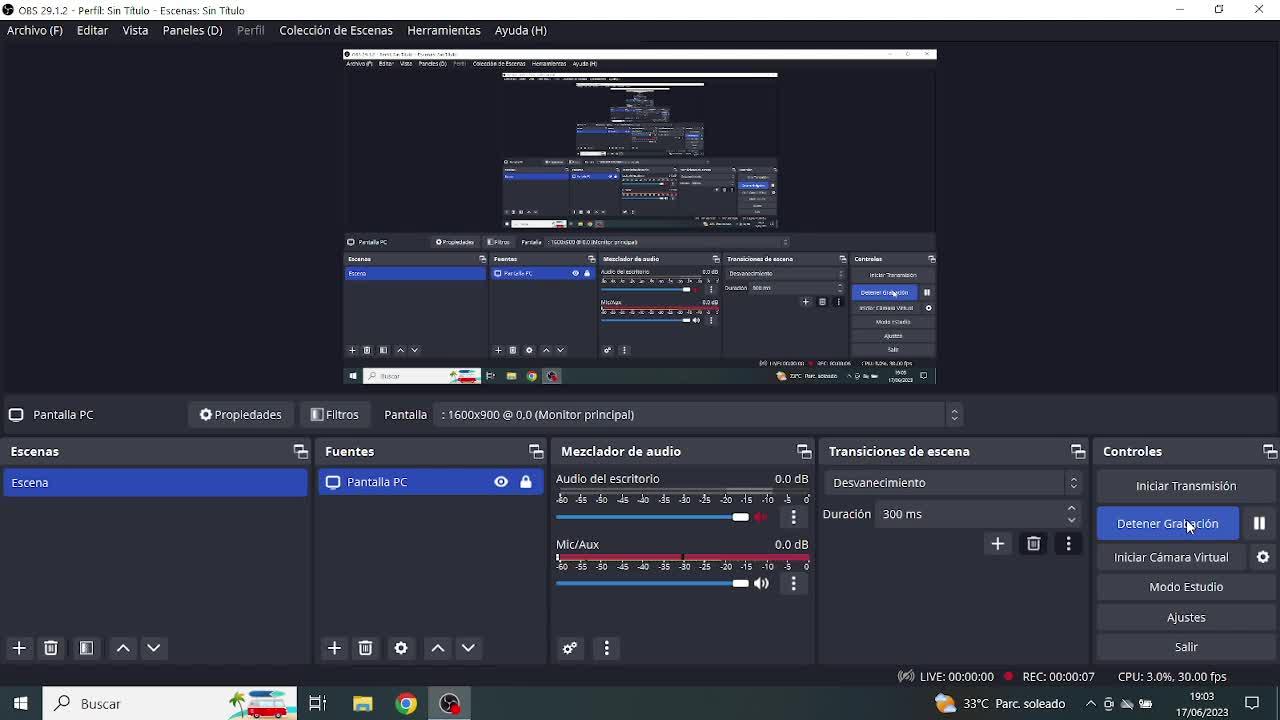Adjust Mic/Aux volume slider
Image resolution: width=1280 pixels, height=720 pixels.
point(652,583)
